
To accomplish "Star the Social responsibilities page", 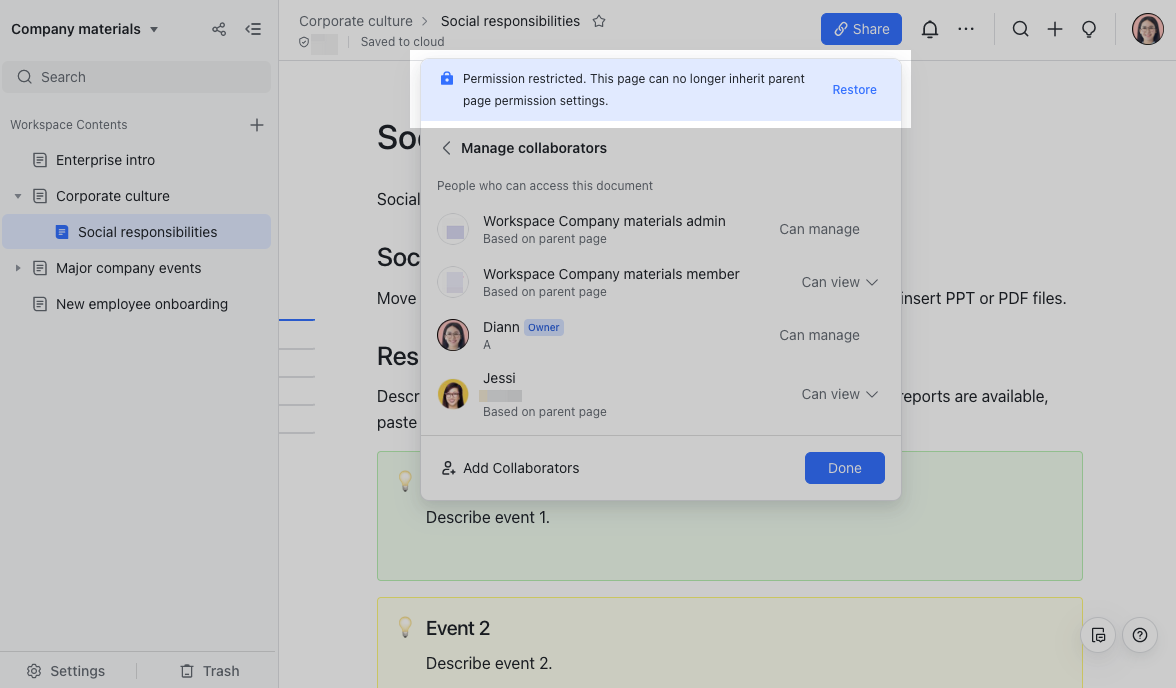I will tap(599, 21).
